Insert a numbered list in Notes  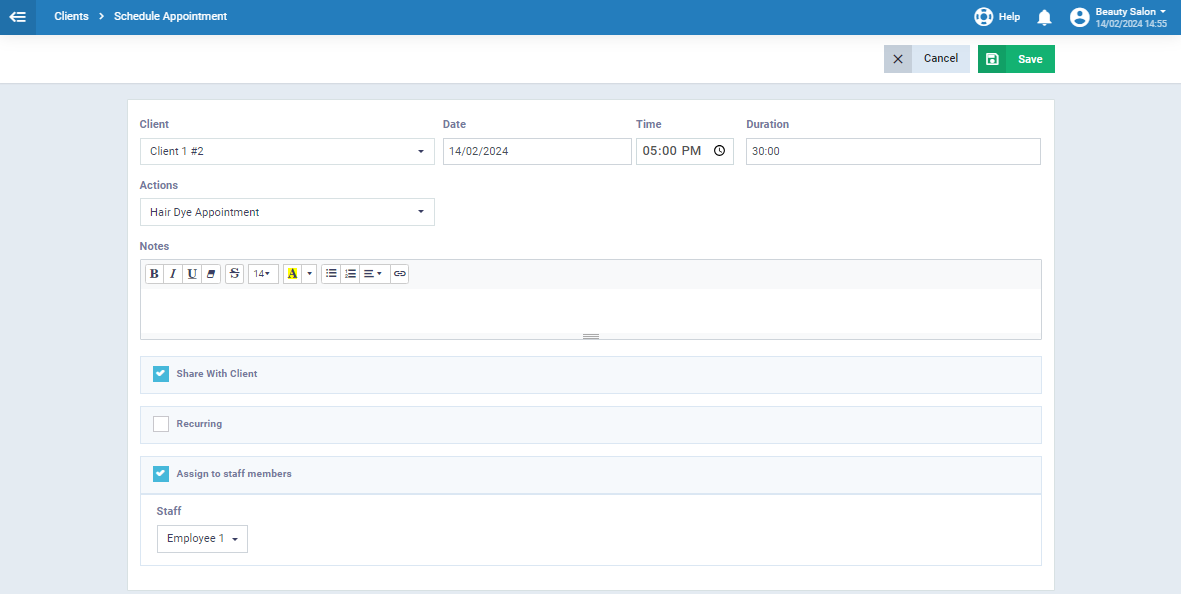point(350,274)
